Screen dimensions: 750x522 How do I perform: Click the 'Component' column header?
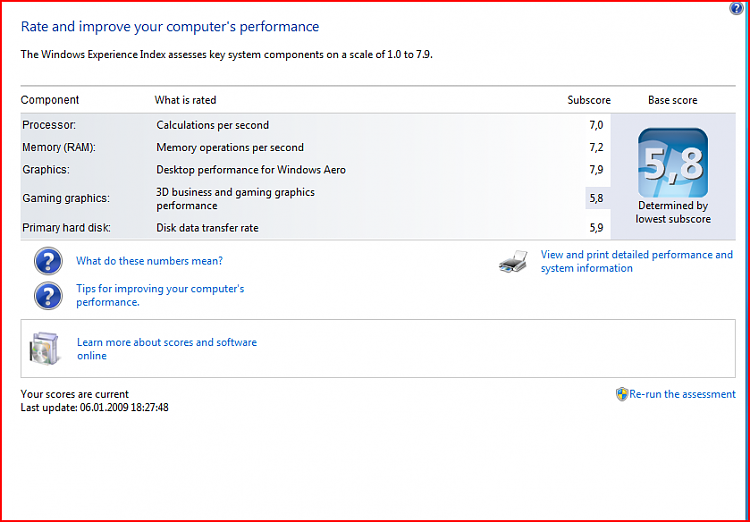coord(50,100)
